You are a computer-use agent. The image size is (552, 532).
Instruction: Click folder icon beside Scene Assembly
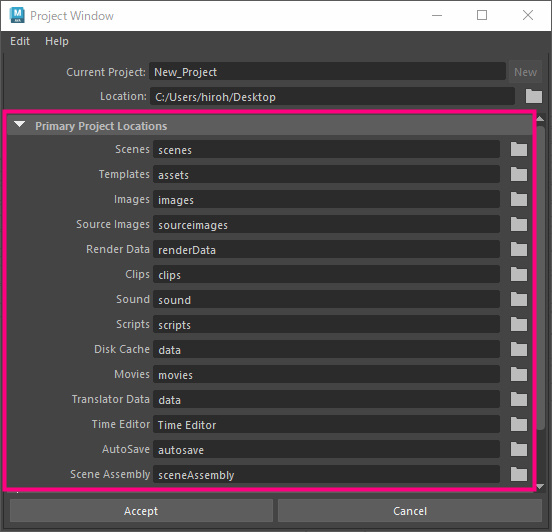[519, 474]
